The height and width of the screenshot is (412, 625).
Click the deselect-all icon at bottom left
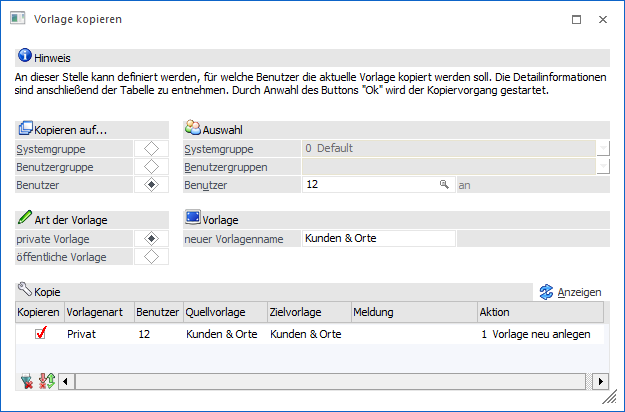(x=26, y=381)
